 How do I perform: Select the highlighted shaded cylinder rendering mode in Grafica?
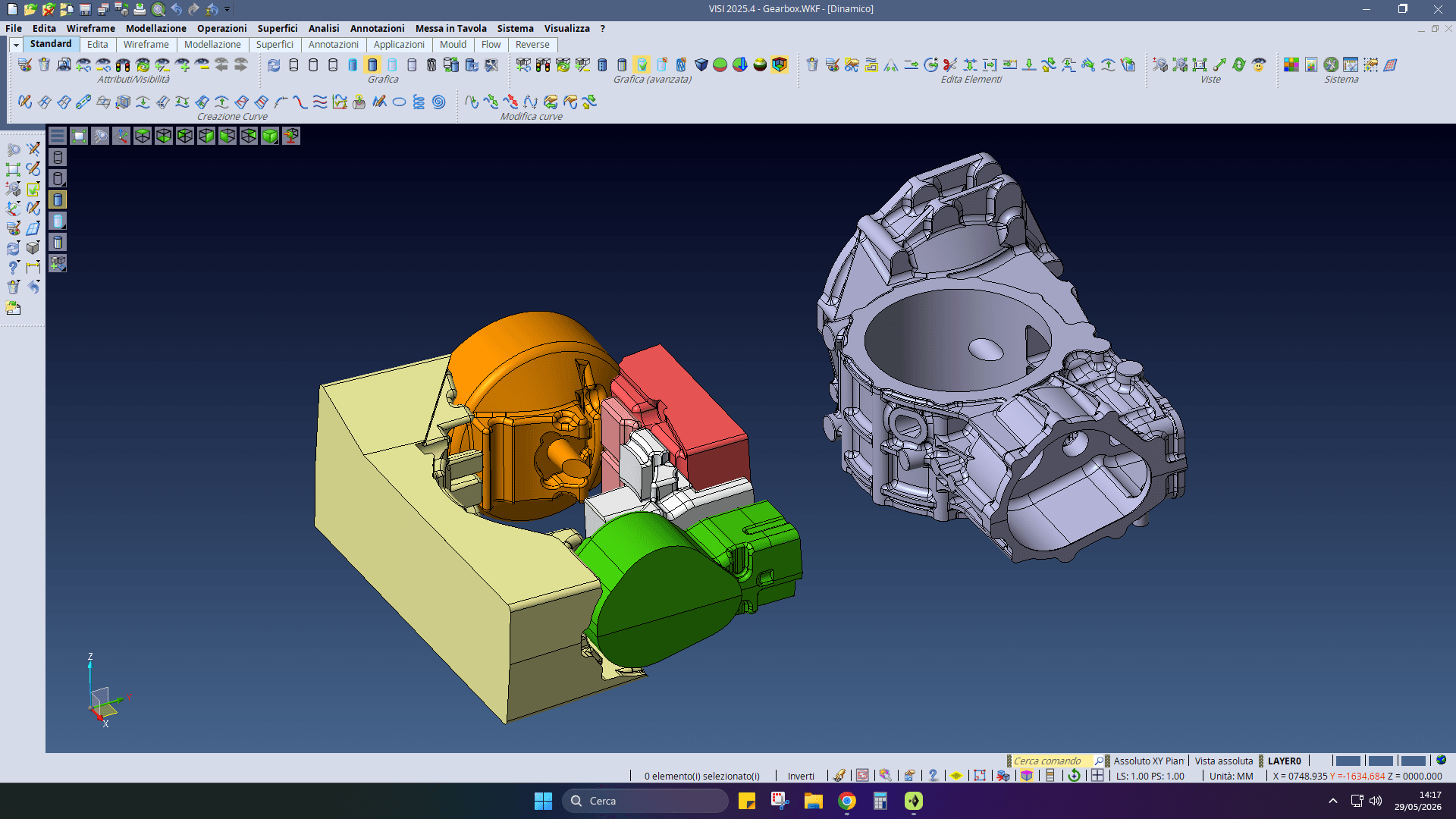point(372,64)
